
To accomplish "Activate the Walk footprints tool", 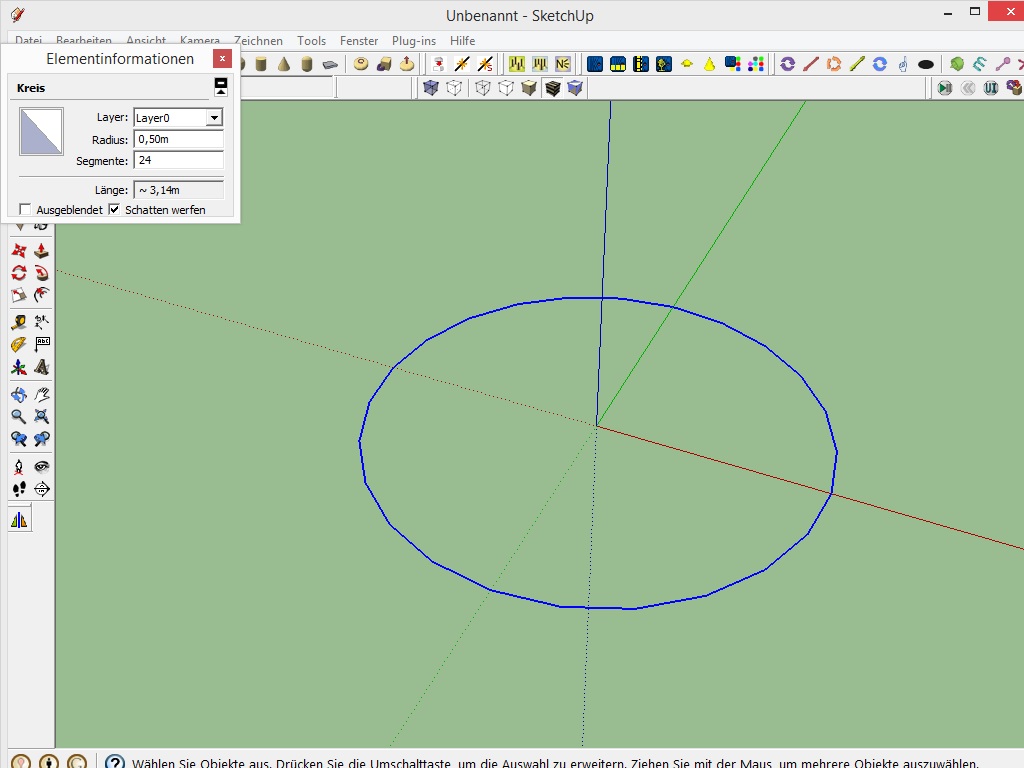I will (19, 489).
